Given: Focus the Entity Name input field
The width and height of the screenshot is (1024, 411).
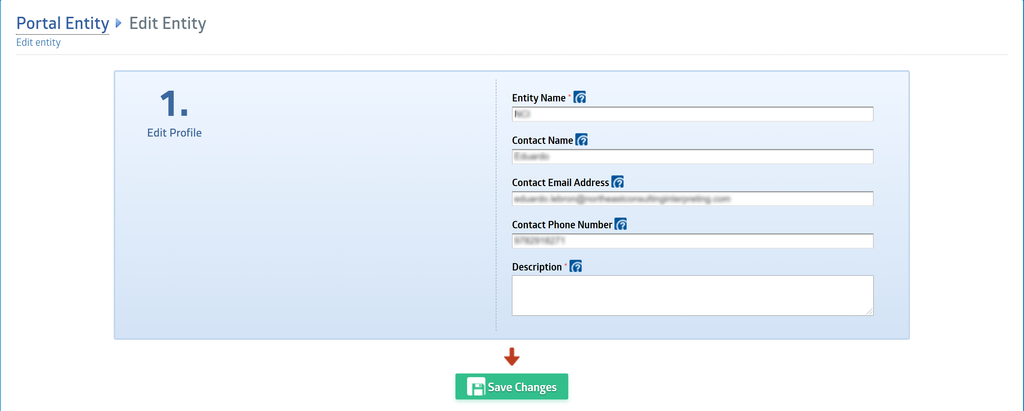Looking at the screenshot, I should (692, 114).
